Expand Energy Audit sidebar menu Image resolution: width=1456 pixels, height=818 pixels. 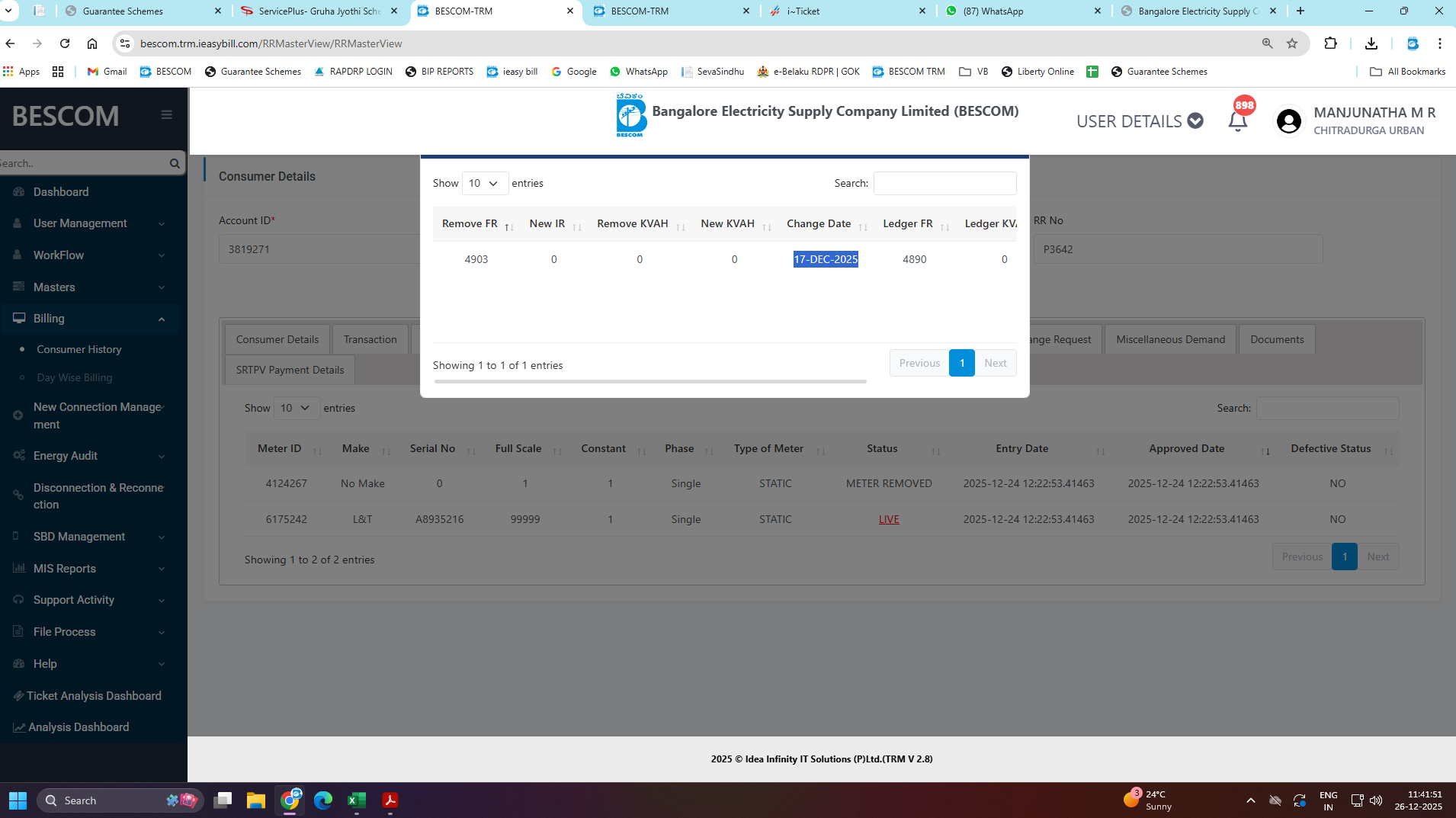(x=90, y=456)
